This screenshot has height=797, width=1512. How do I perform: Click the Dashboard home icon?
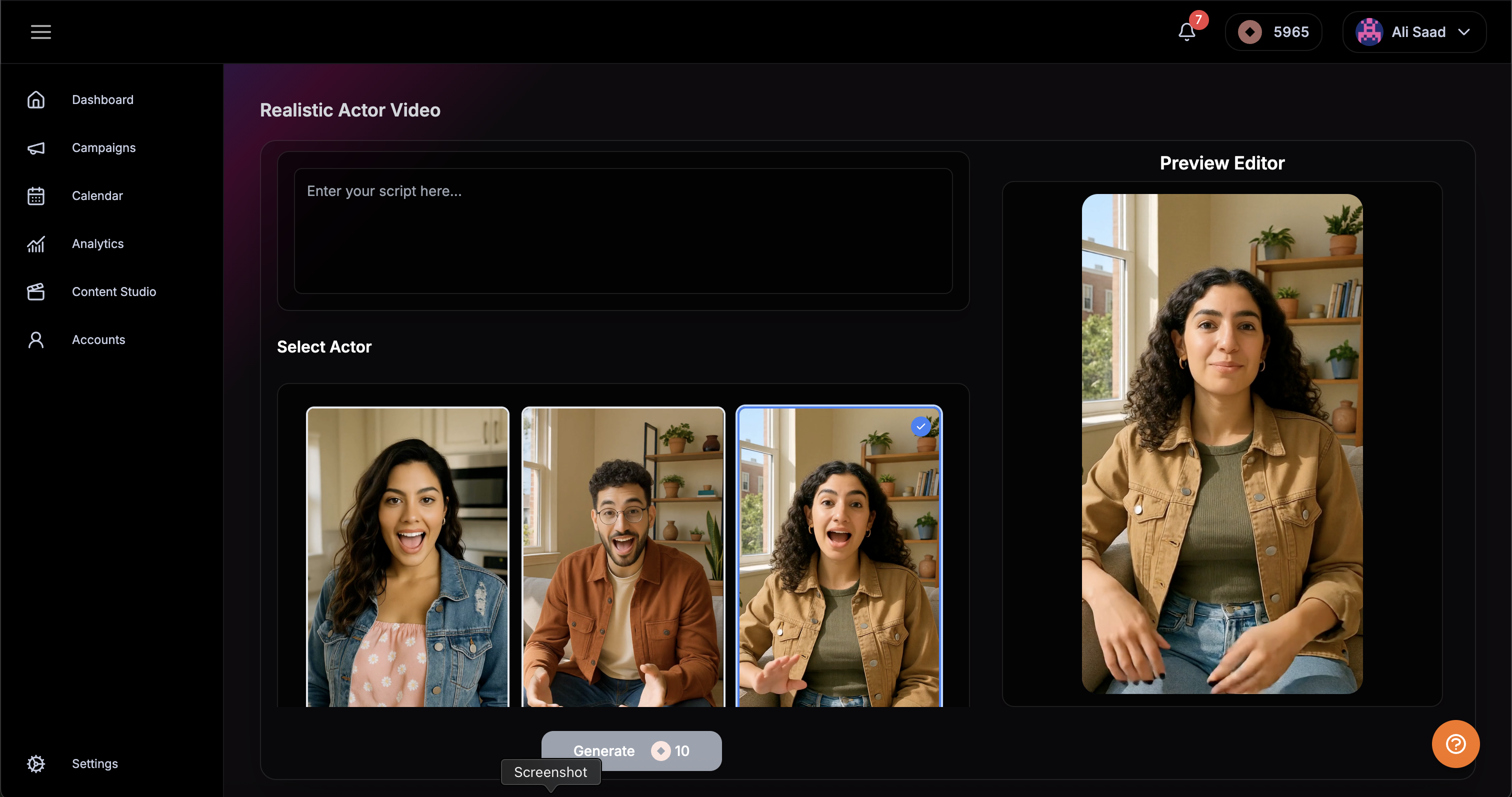(x=36, y=100)
